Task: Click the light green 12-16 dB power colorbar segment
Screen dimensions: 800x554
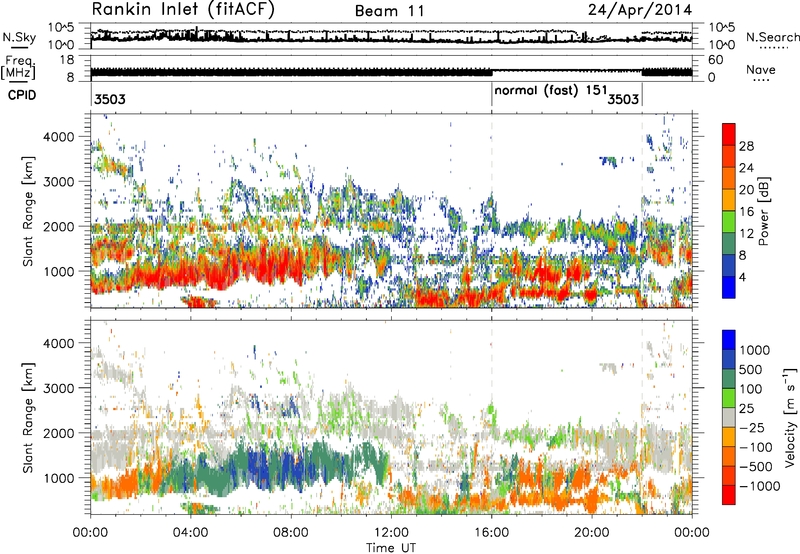Action: coord(729,222)
